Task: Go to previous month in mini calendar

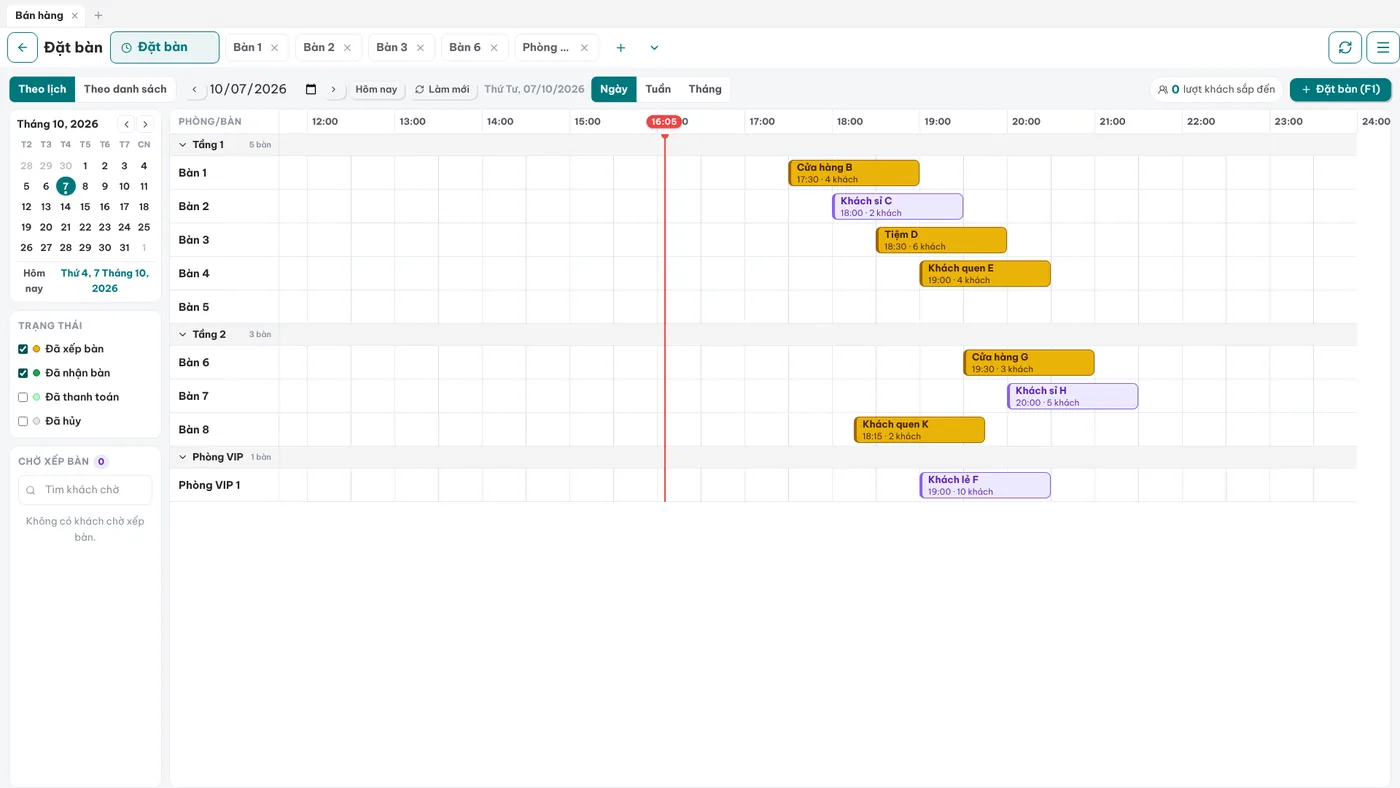Action: [x=127, y=124]
